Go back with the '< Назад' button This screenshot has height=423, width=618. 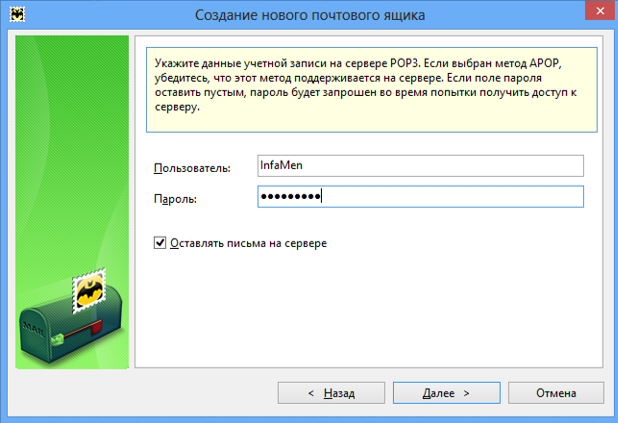click(330, 394)
